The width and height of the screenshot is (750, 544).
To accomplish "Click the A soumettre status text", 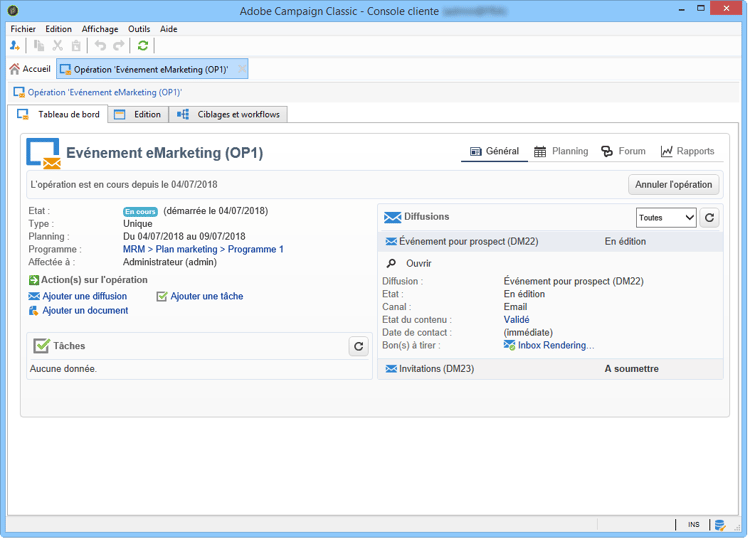I will coord(631,369).
